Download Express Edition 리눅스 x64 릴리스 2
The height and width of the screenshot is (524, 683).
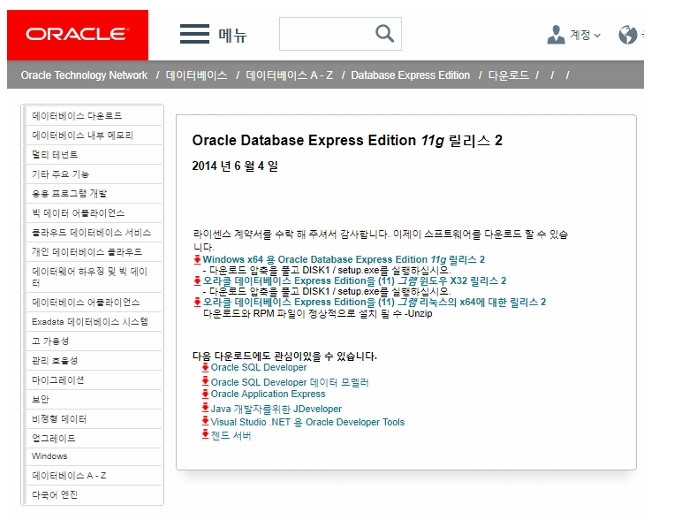[x=374, y=302]
